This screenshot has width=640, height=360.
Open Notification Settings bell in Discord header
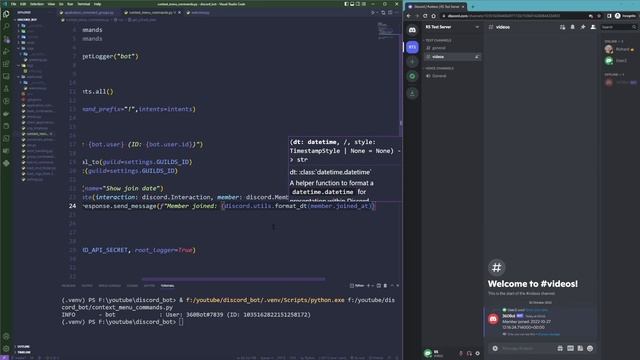[x=573, y=27]
